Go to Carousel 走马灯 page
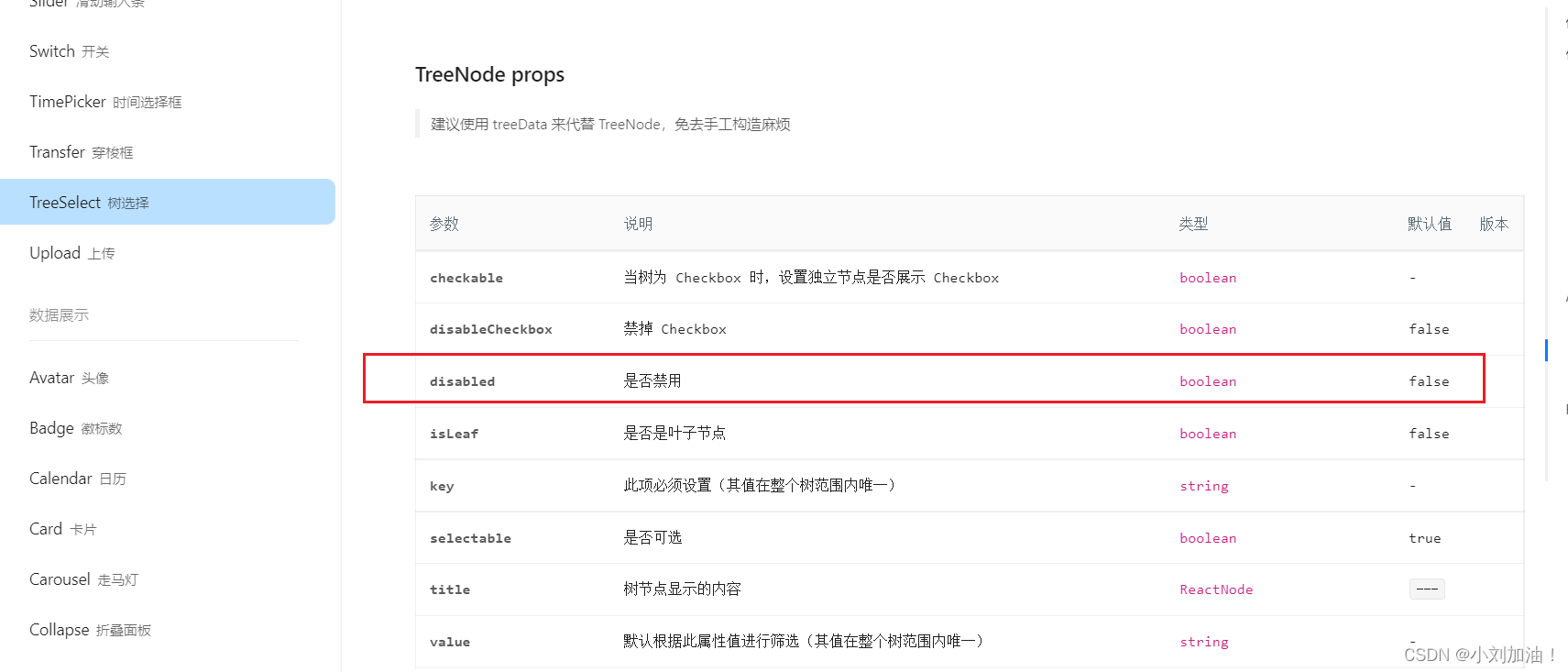This screenshot has width=1568, height=672. point(84,579)
